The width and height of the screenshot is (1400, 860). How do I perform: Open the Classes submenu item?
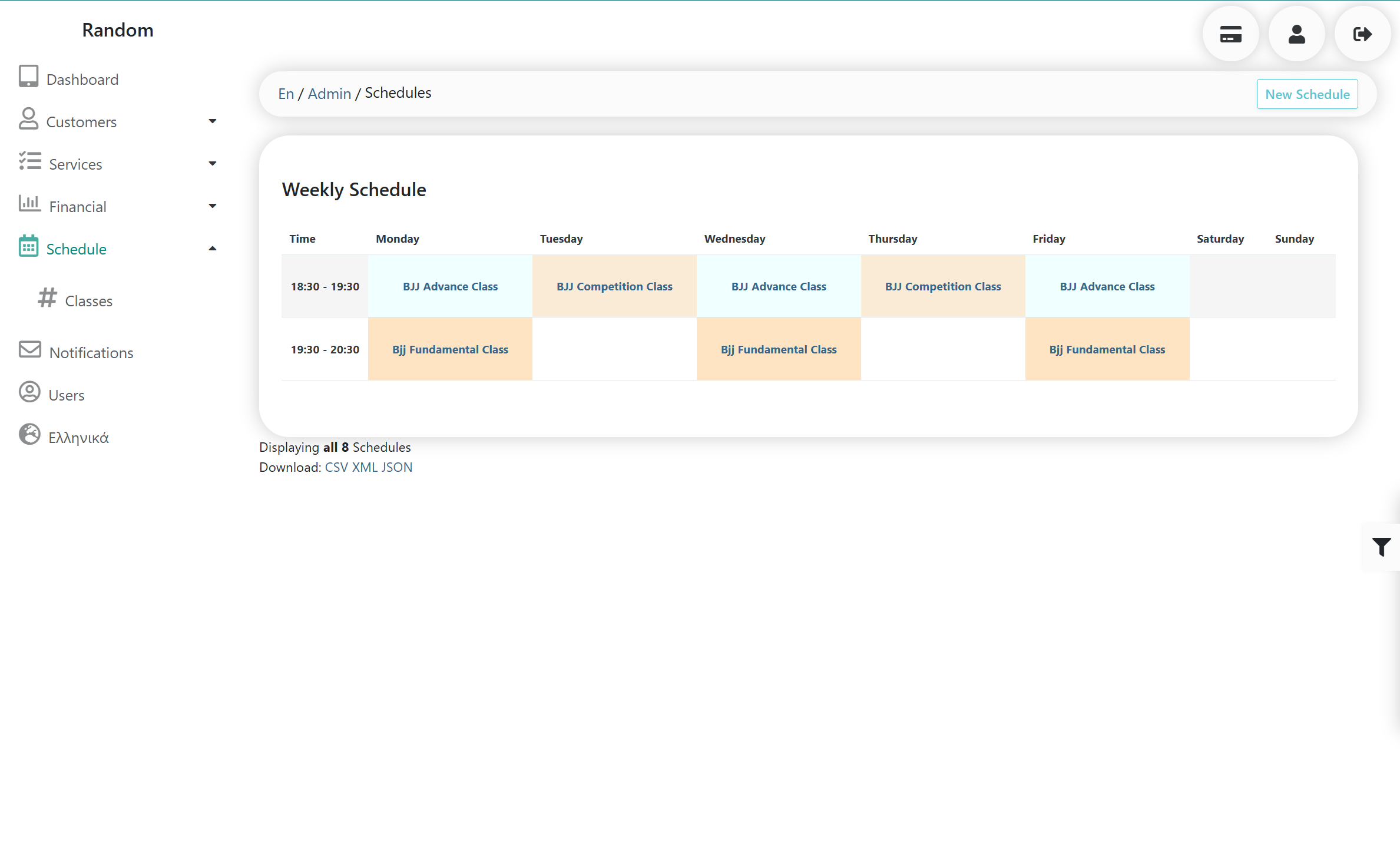[88, 301]
